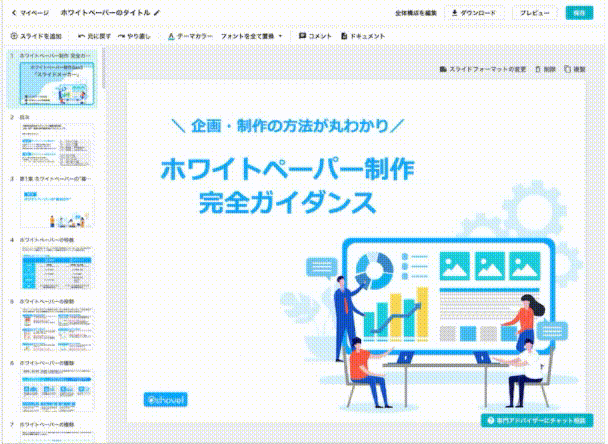Click スライドを追加 to add a slide
The width and height of the screenshot is (608, 444).
(x=35, y=35)
